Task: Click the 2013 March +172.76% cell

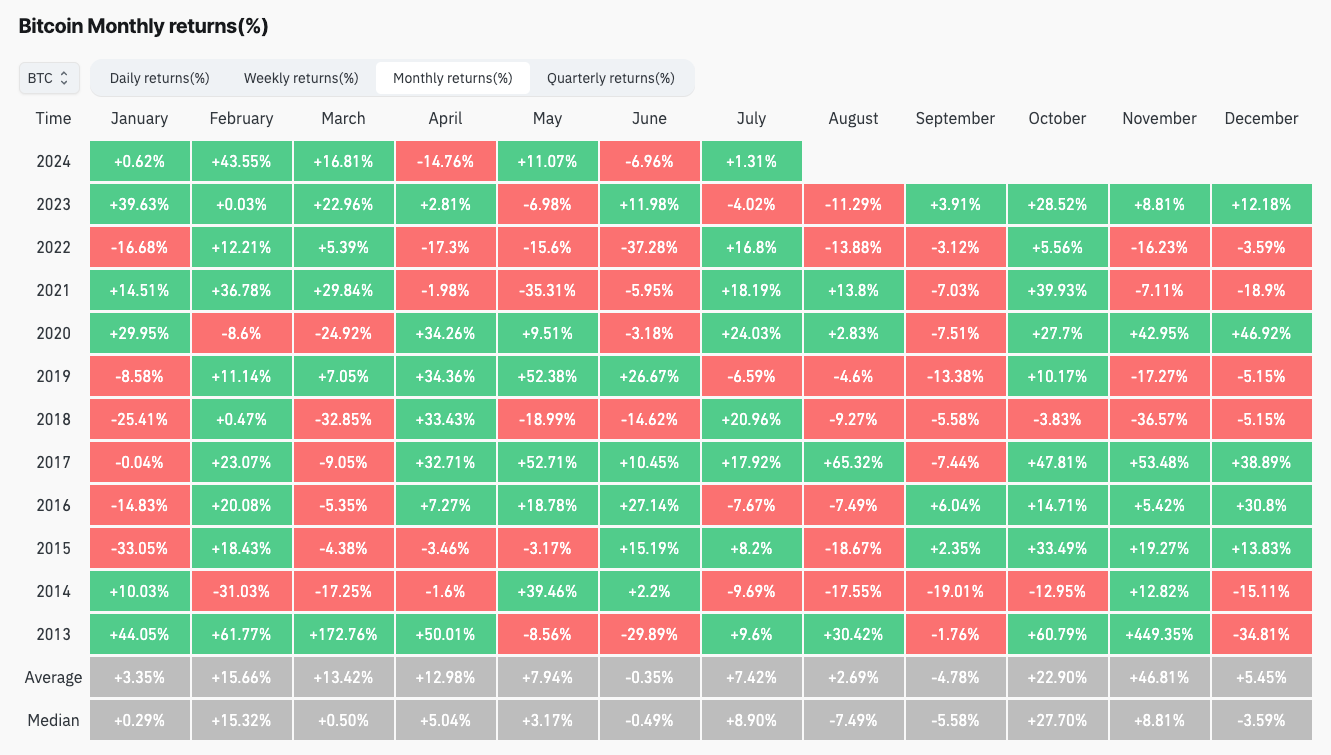Action: [x=343, y=634]
